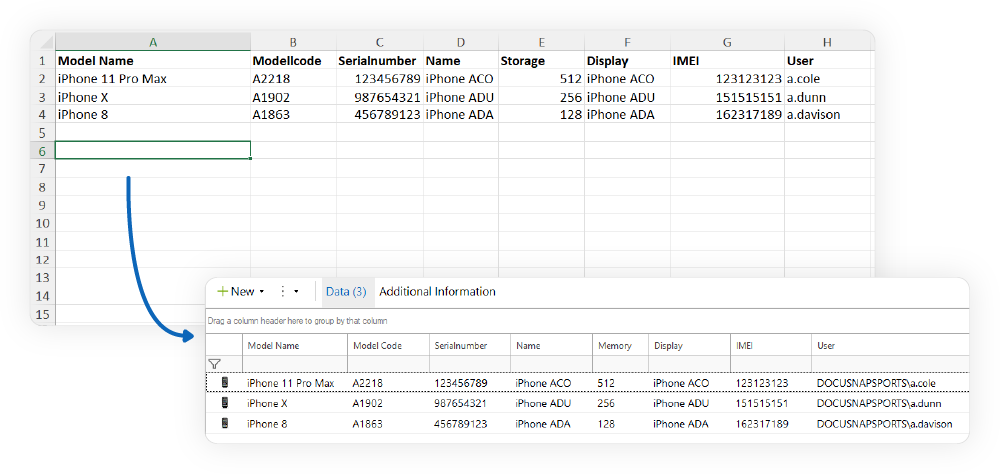The width and height of the screenshot is (1000, 474).
Task: Click the filter funnel icon in grid
Action: [215, 364]
